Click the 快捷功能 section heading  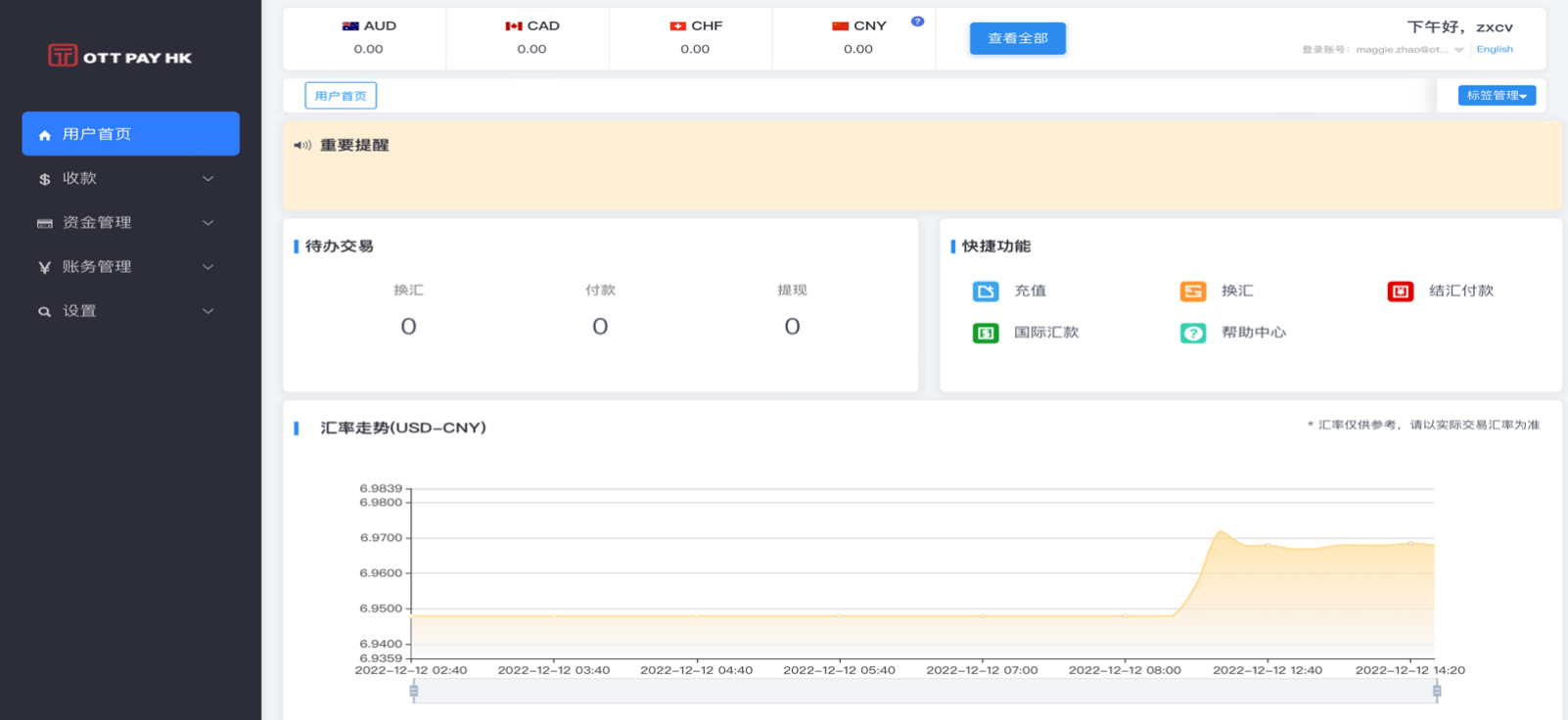click(996, 247)
